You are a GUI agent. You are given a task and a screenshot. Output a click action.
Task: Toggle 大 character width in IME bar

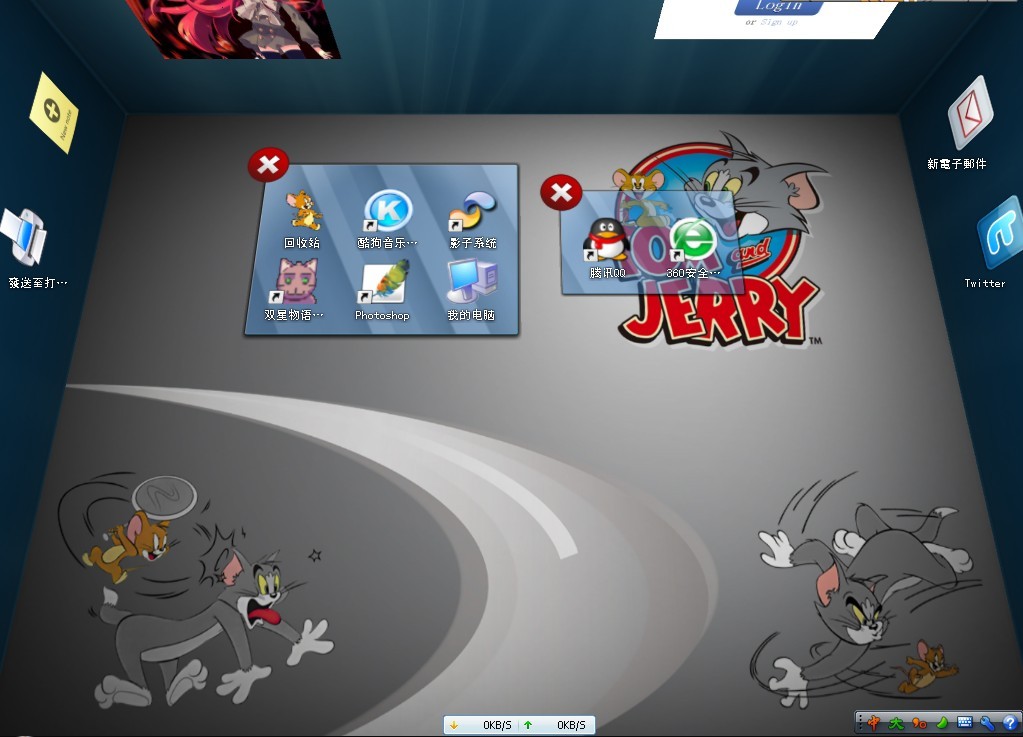896,723
